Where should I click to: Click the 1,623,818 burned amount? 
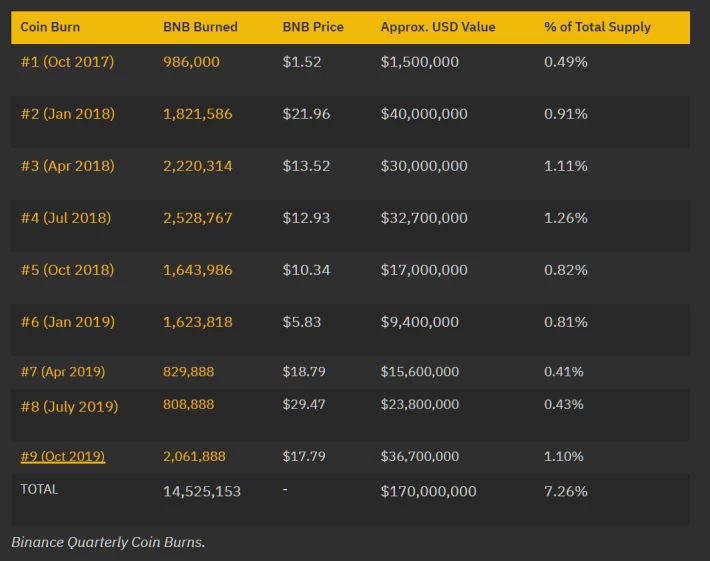click(x=197, y=322)
